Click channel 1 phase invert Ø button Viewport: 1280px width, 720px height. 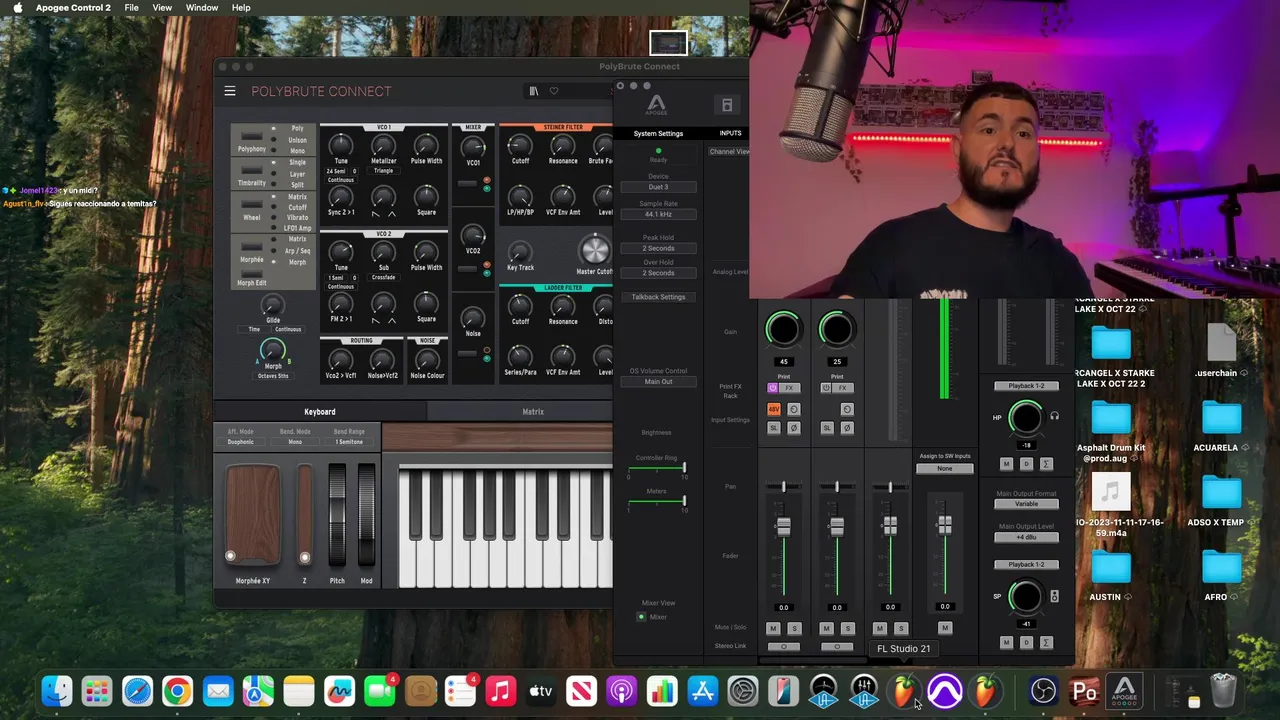(794, 428)
